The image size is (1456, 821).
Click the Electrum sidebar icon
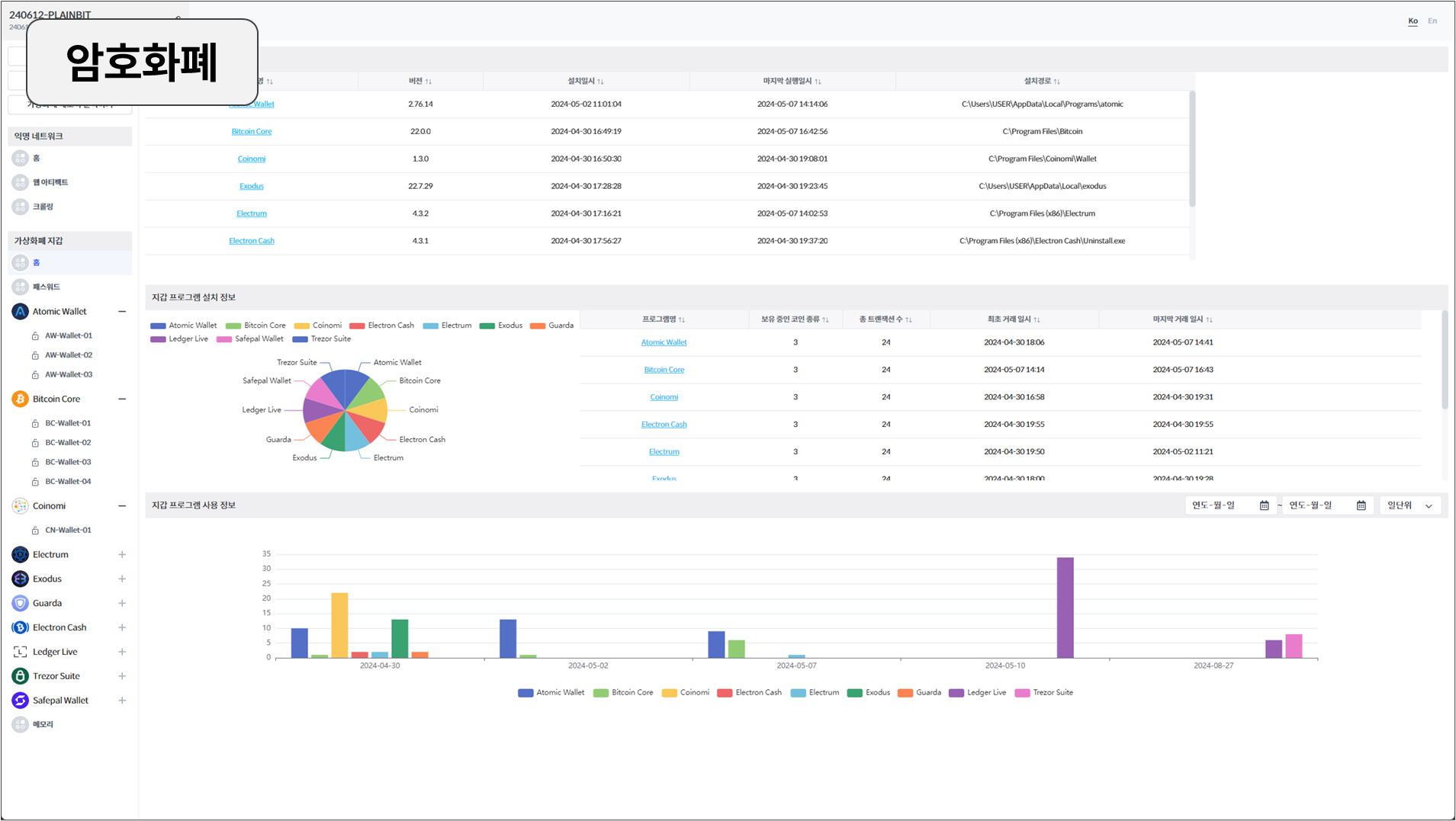tap(21, 555)
